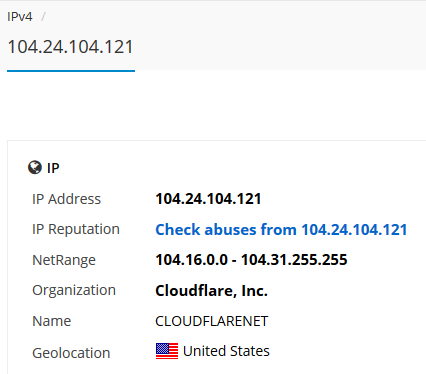Click the NetRange field label
The image size is (426, 374).
64,260
